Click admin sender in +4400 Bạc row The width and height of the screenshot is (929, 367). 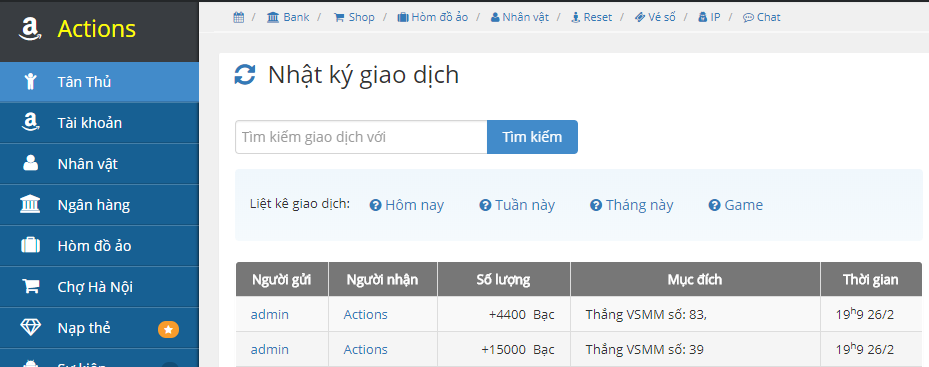270,314
